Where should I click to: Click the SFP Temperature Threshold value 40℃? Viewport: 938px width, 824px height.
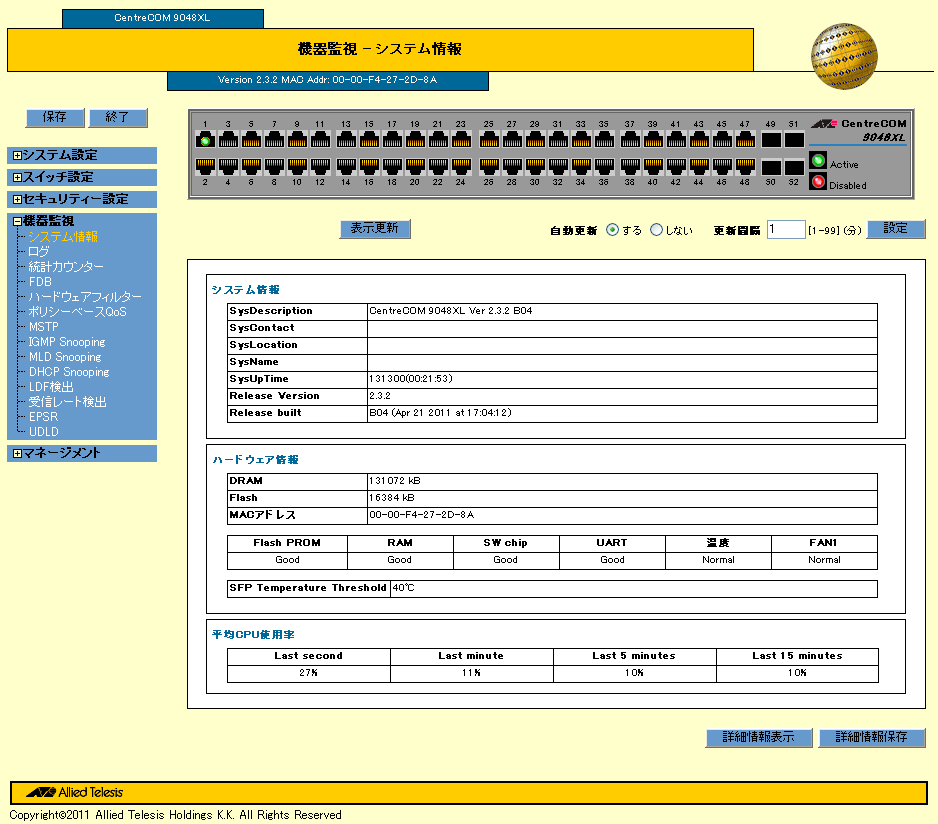point(403,588)
